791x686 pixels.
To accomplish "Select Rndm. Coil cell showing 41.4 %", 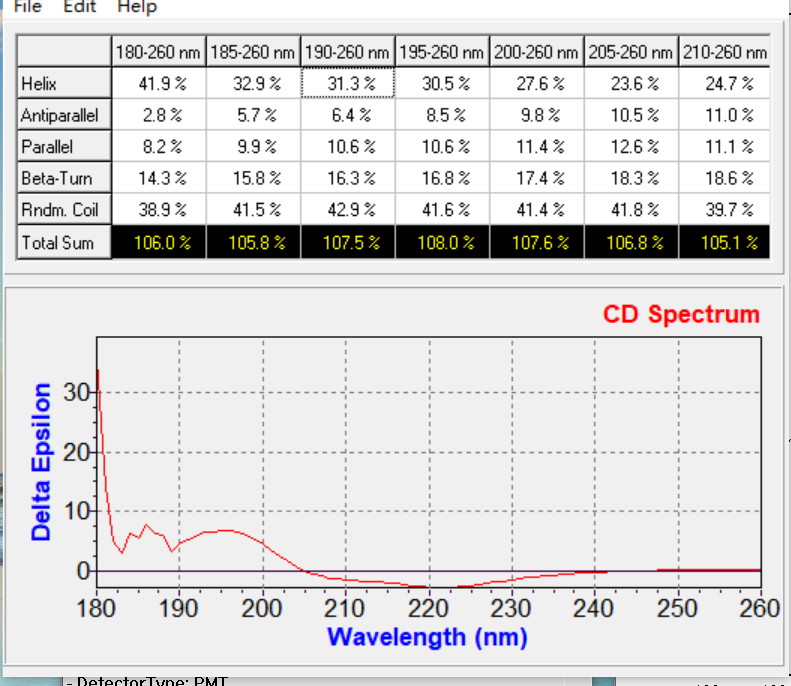I will (537, 209).
